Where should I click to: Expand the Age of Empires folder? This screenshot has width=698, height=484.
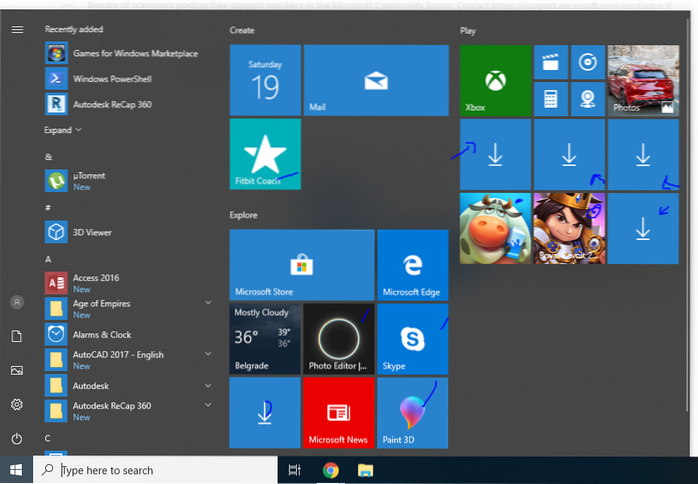pyautogui.click(x=208, y=302)
